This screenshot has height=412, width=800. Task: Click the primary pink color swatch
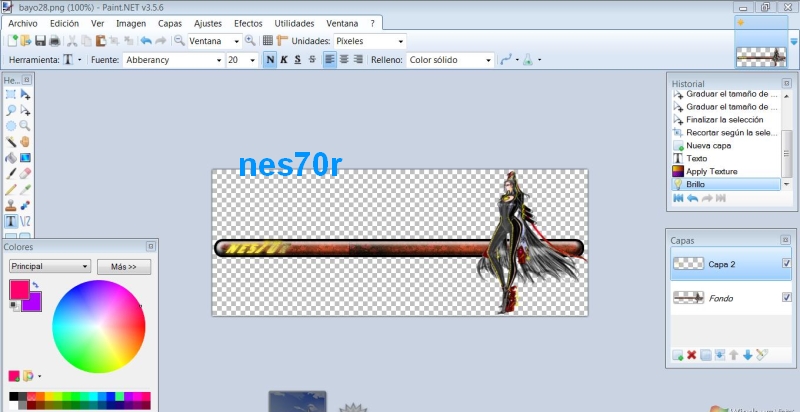[x=19, y=290]
